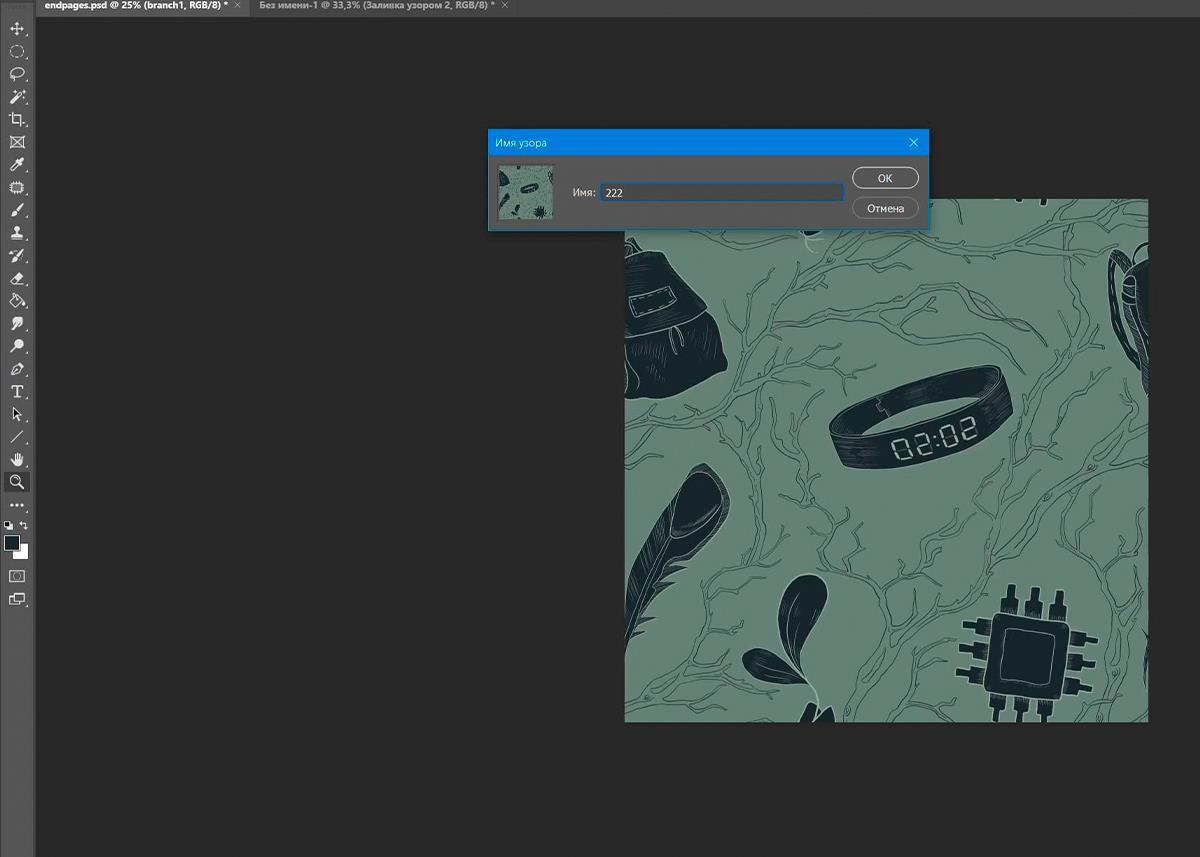Toggle Quick Mask mode
This screenshot has width=1200, height=857.
pyautogui.click(x=17, y=576)
